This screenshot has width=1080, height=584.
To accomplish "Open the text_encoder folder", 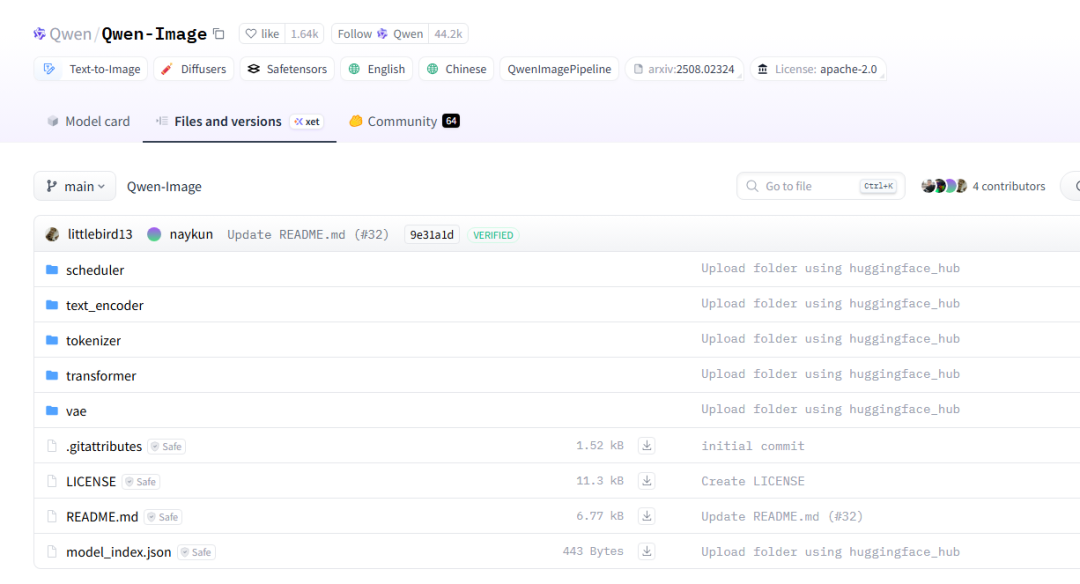I will click(x=105, y=305).
